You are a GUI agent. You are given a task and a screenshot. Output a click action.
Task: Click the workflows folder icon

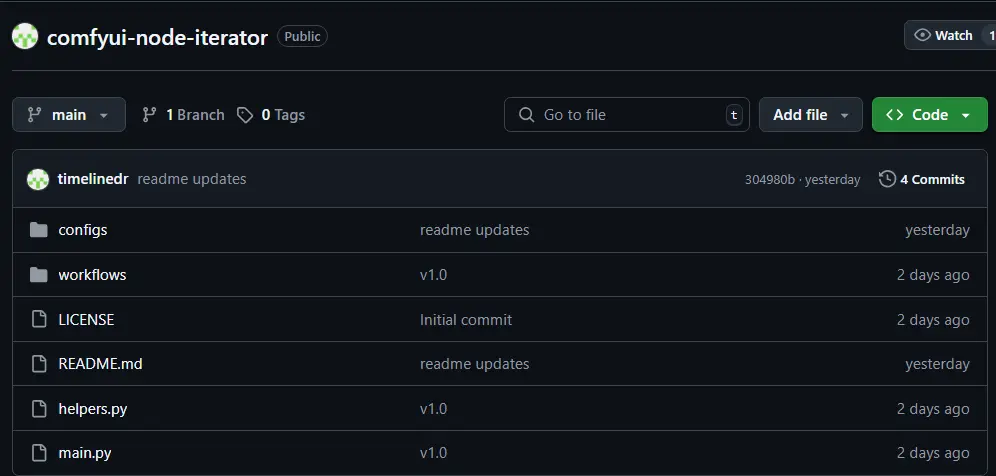[x=39, y=275]
